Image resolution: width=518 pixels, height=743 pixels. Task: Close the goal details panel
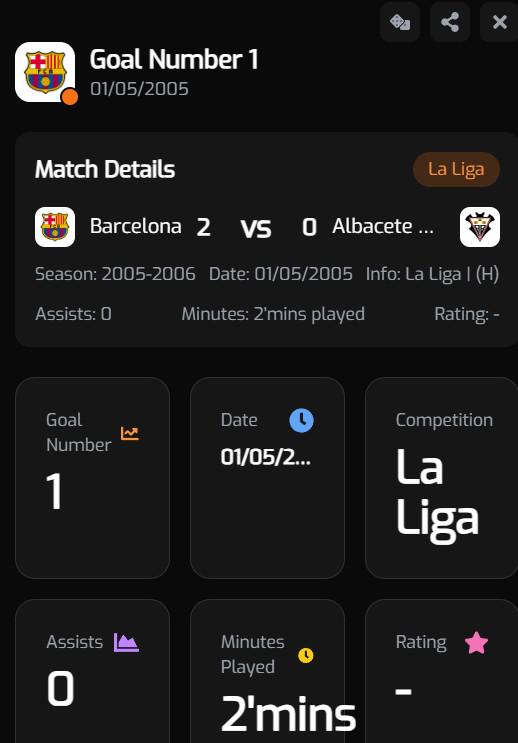tap(500, 22)
